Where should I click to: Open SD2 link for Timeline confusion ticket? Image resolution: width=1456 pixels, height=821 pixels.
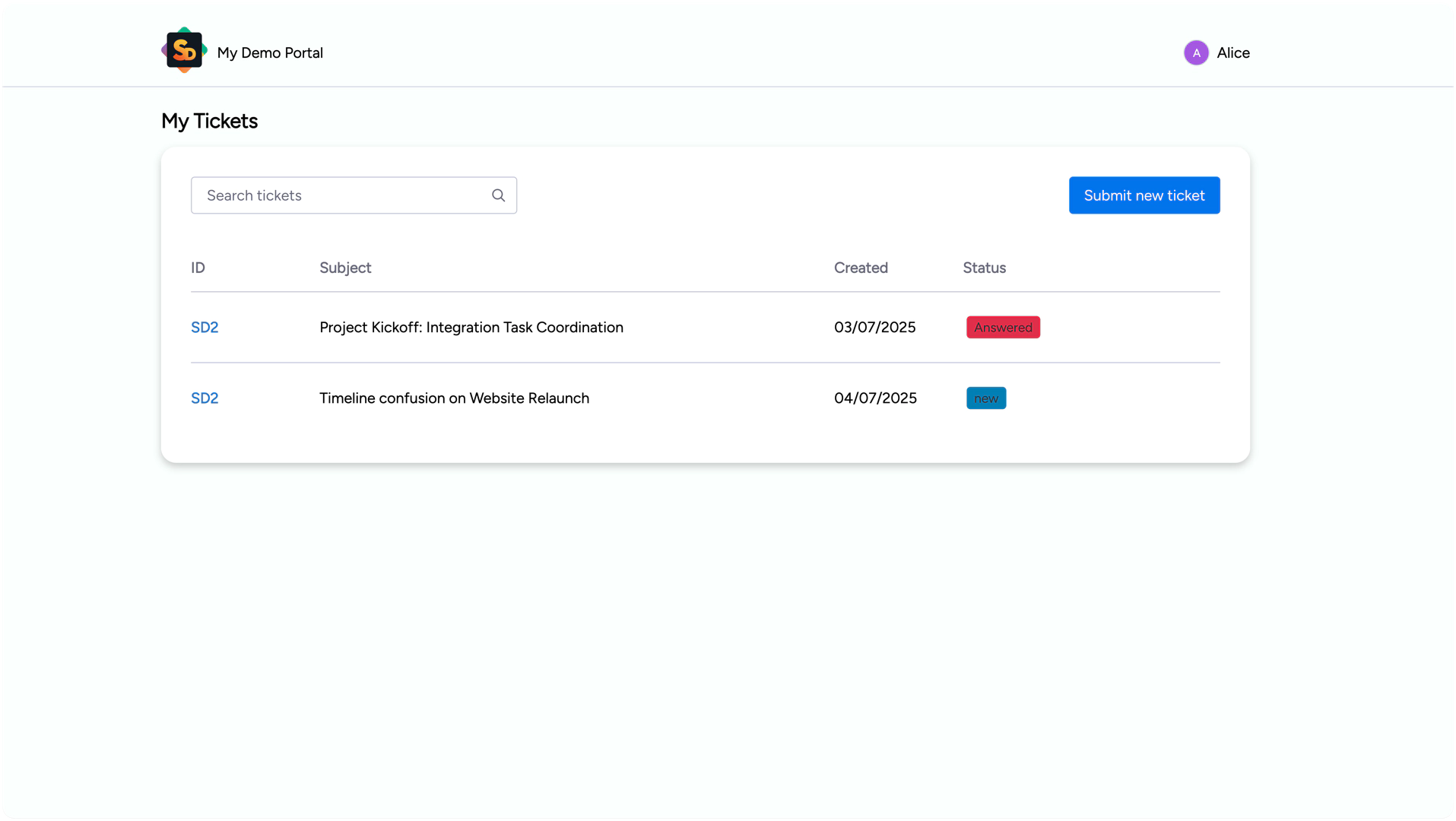click(205, 398)
